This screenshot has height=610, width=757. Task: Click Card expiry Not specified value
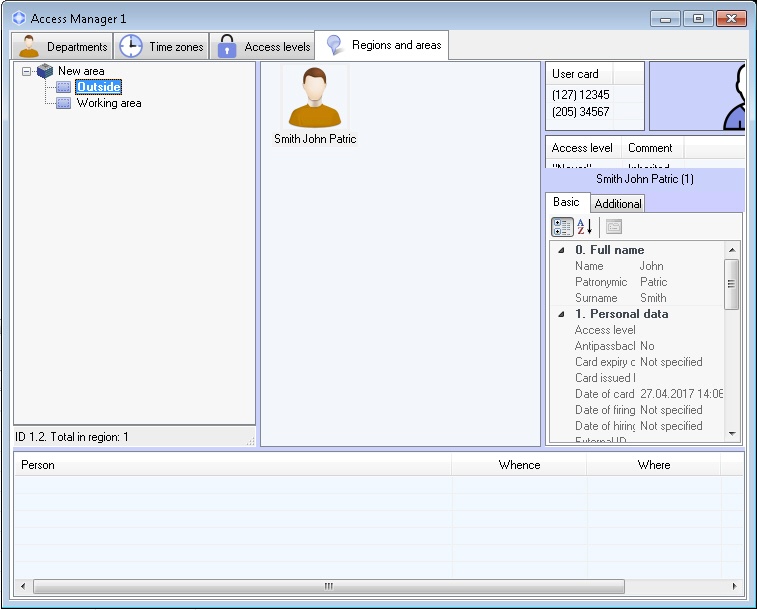click(671, 362)
